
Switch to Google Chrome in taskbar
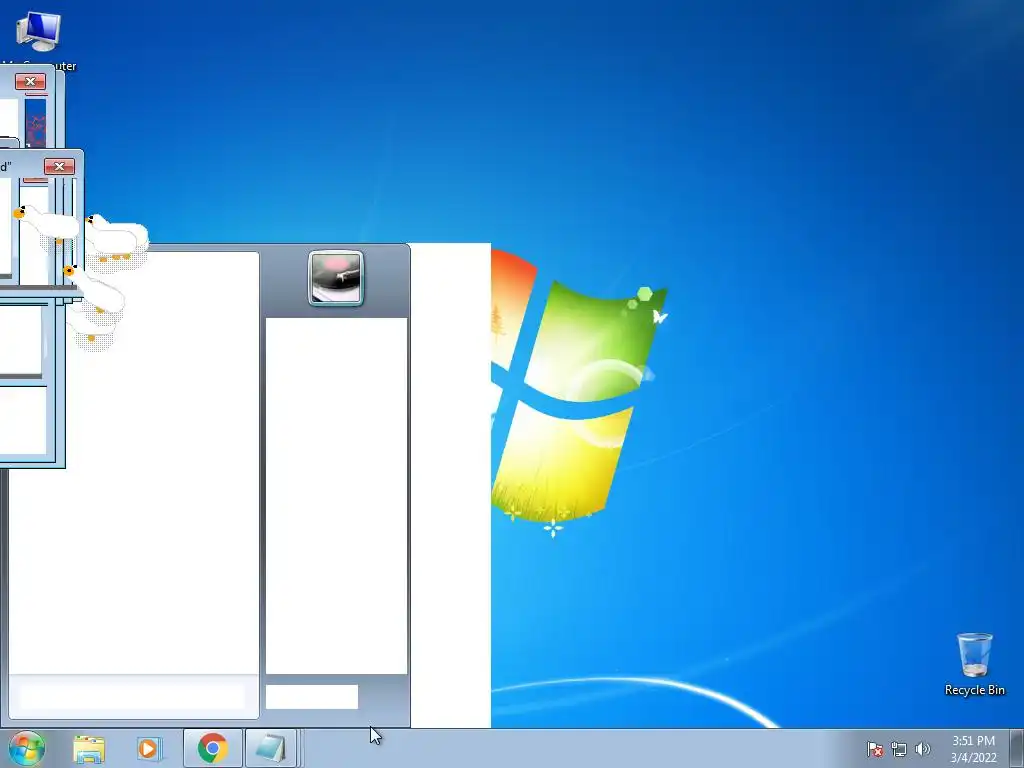pos(212,748)
